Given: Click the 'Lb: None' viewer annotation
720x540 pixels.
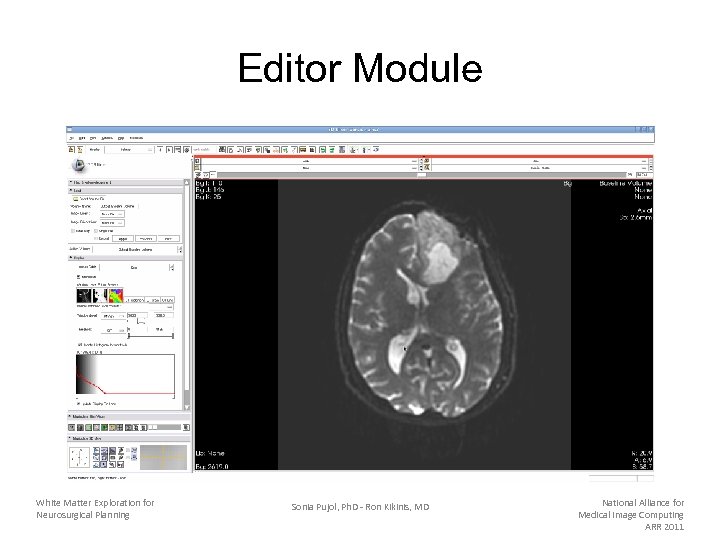Looking at the screenshot, I should pyautogui.click(x=210, y=453).
